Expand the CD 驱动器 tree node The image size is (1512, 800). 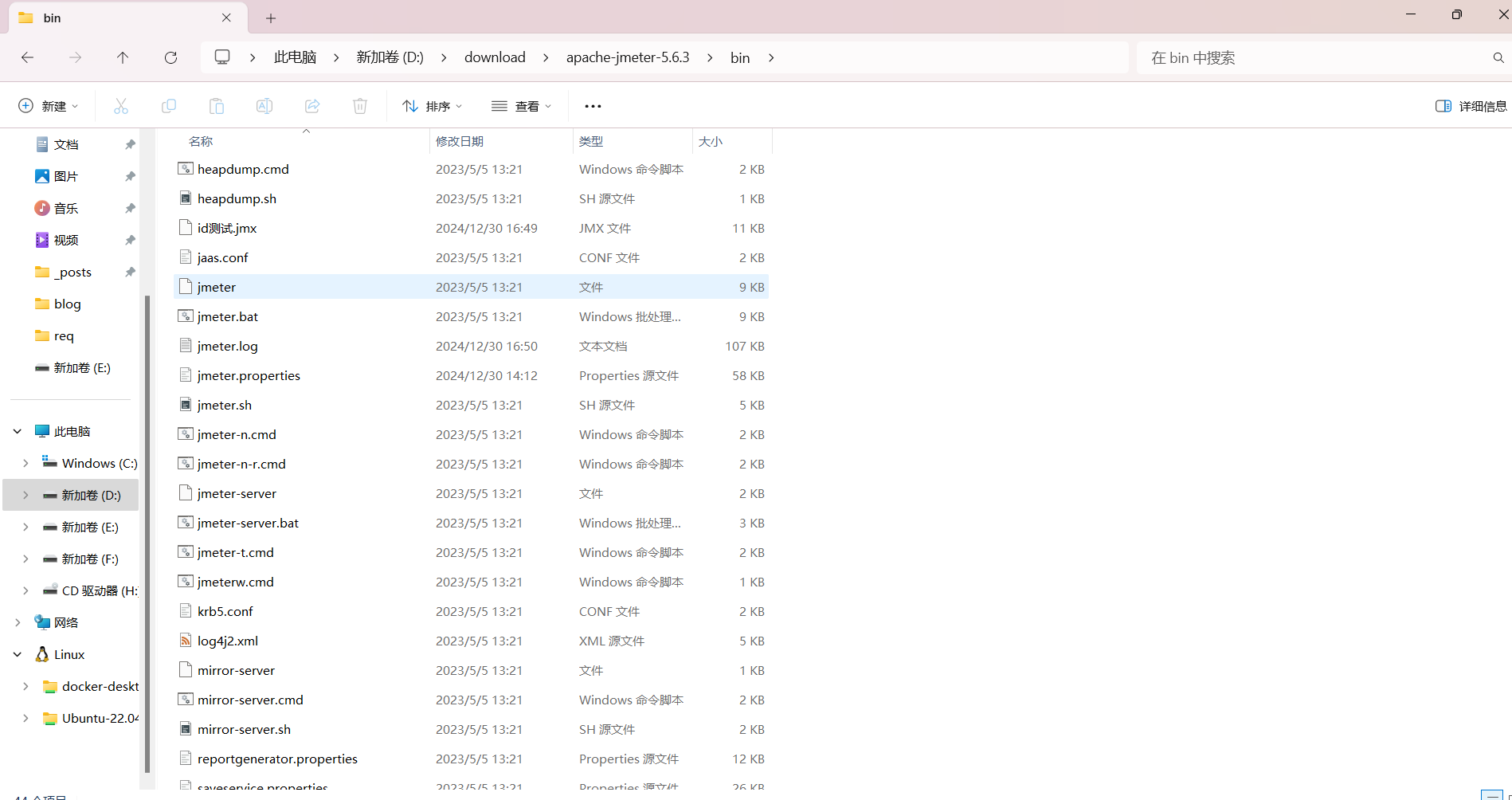click(x=25, y=590)
